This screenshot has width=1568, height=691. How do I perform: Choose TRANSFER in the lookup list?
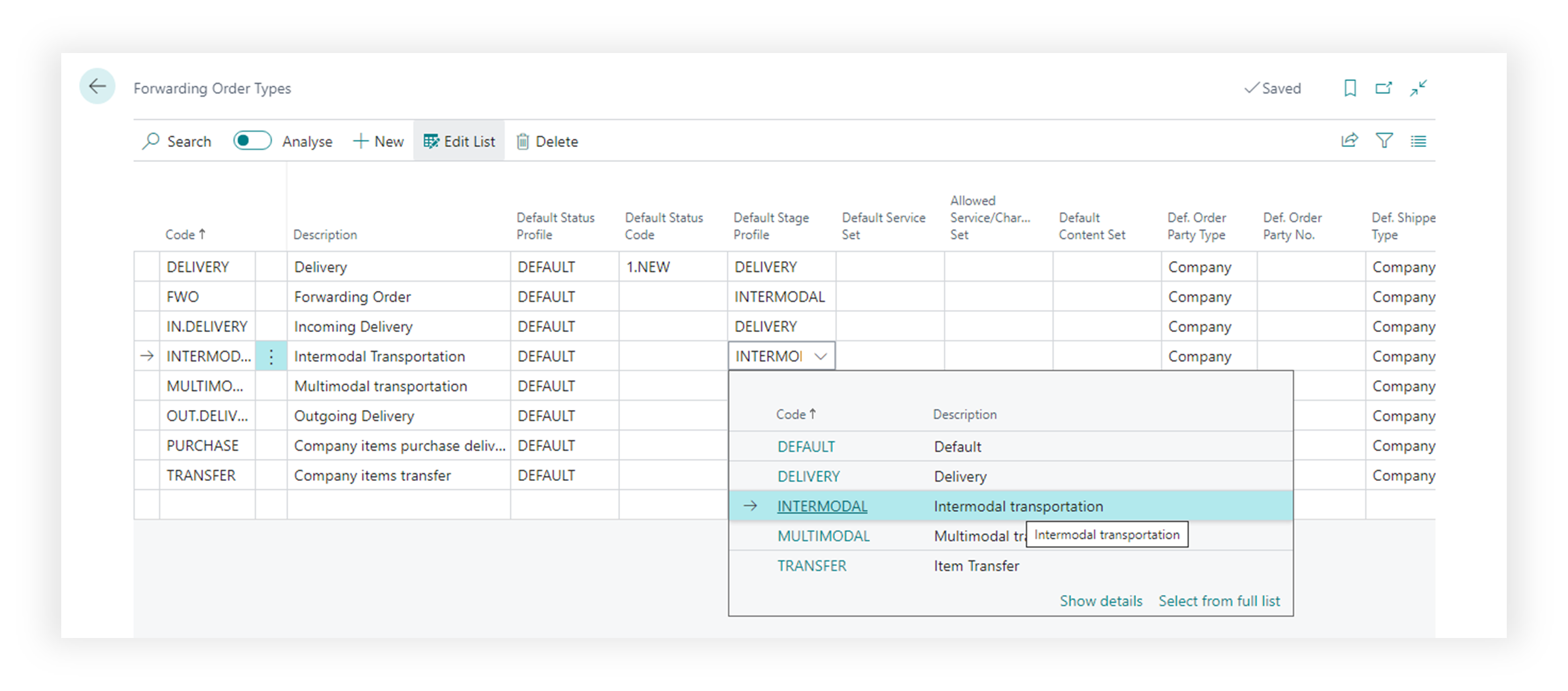(812, 566)
